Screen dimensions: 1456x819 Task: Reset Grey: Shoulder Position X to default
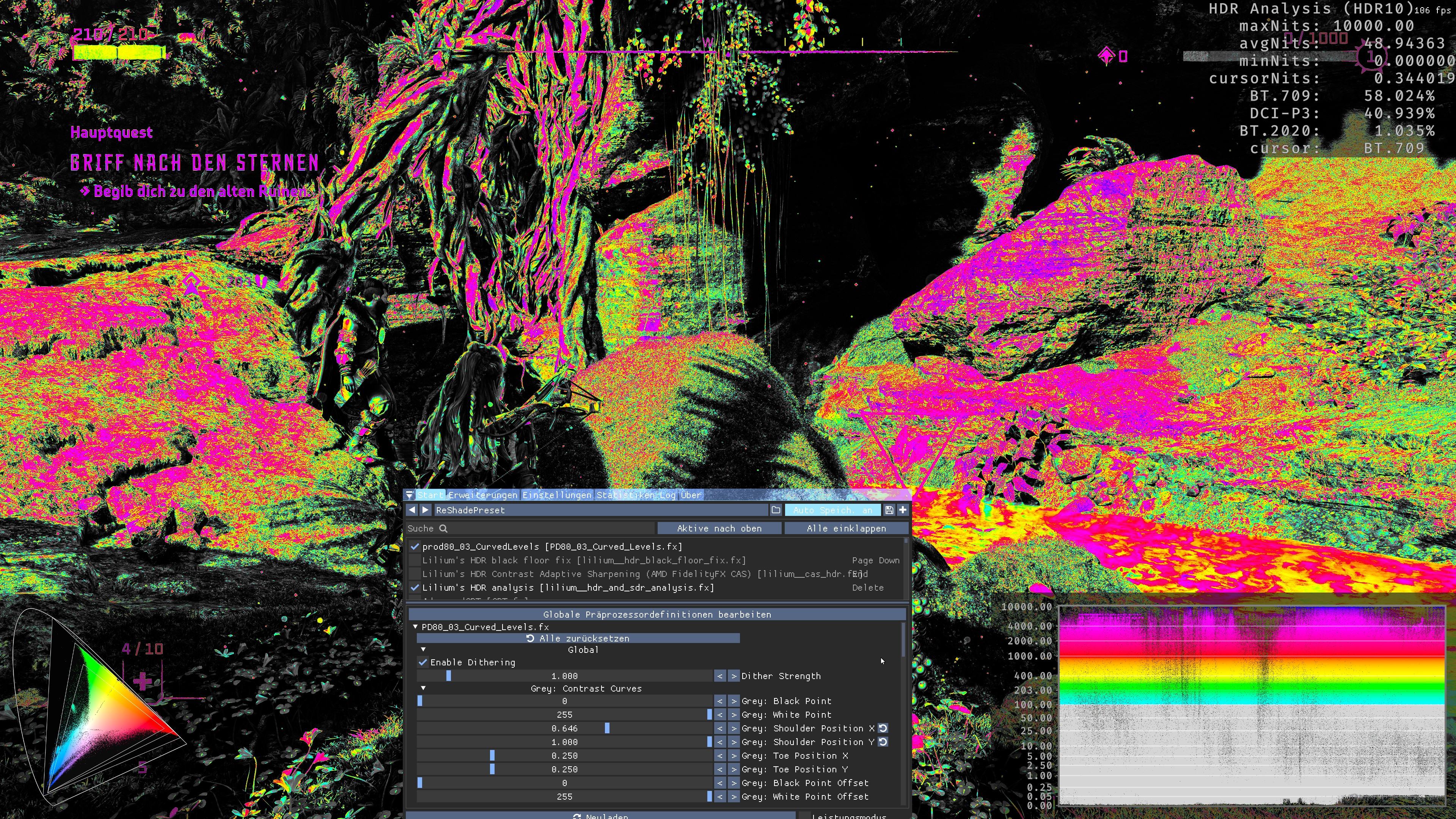click(883, 729)
